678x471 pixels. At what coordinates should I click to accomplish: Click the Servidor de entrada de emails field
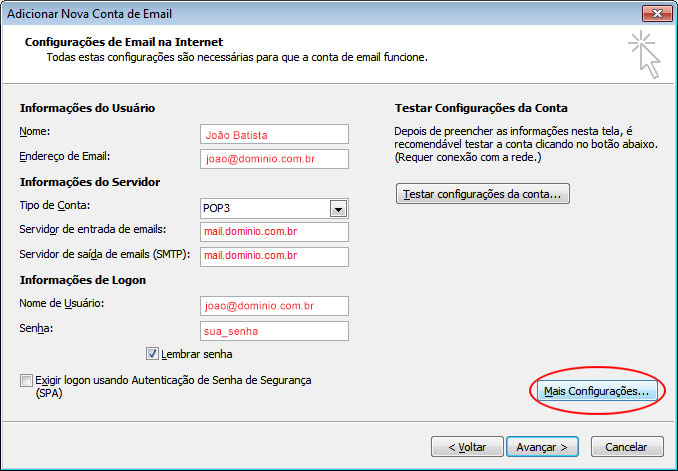click(274, 232)
